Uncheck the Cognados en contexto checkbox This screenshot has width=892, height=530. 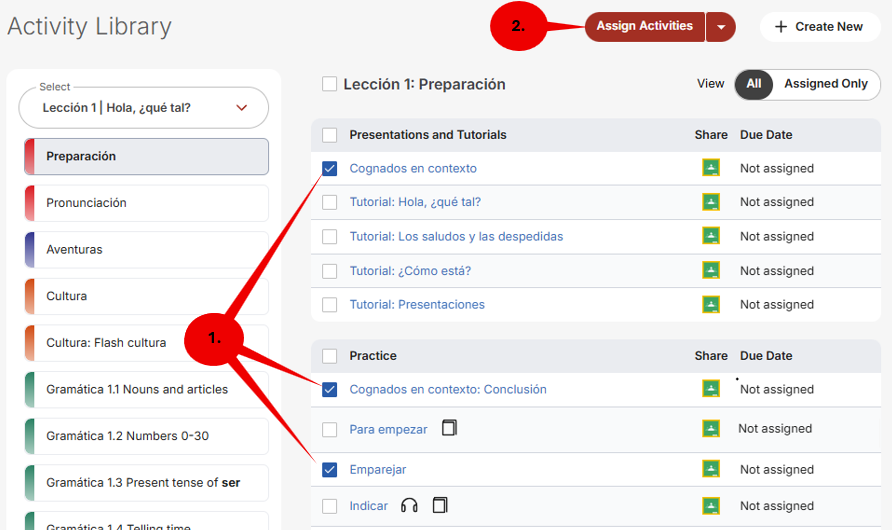(x=329, y=168)
